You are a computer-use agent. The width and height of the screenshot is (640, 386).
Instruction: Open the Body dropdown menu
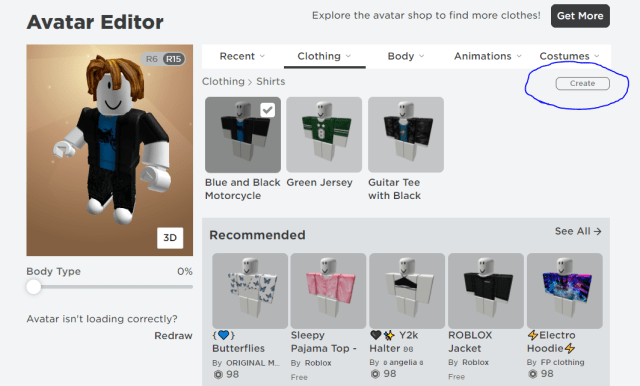406,56
